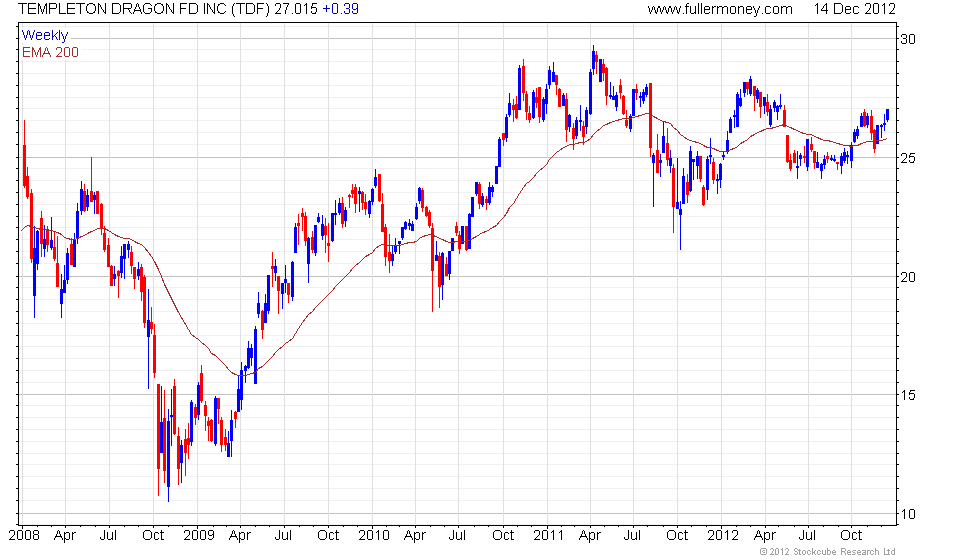Click the "Oct" label immediately preceding "2011"

tap(503, 536)
